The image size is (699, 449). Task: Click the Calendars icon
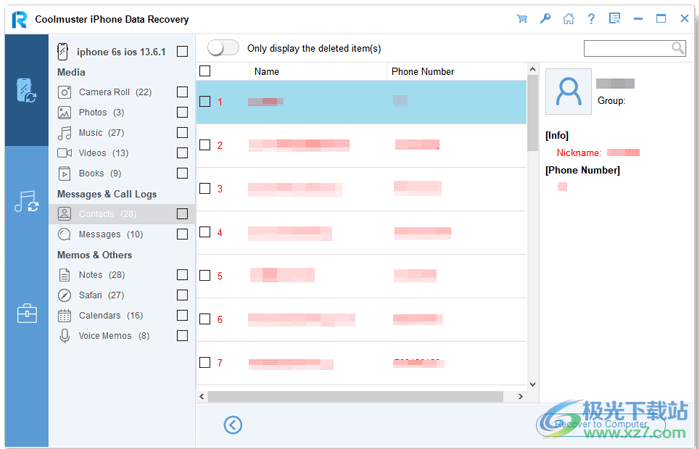pos(65,316)
